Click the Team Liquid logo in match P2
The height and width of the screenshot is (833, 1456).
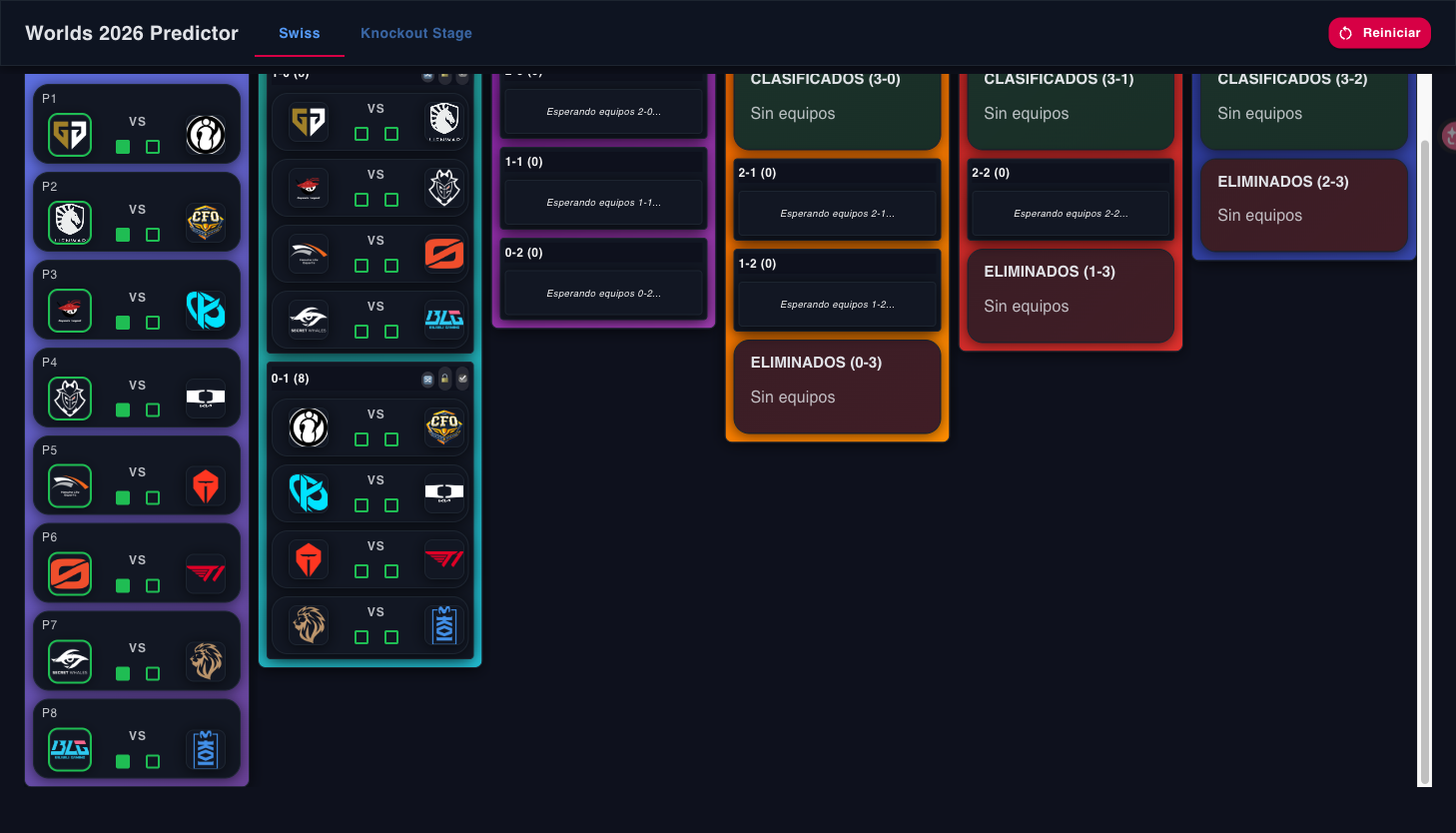coord(70,223)
